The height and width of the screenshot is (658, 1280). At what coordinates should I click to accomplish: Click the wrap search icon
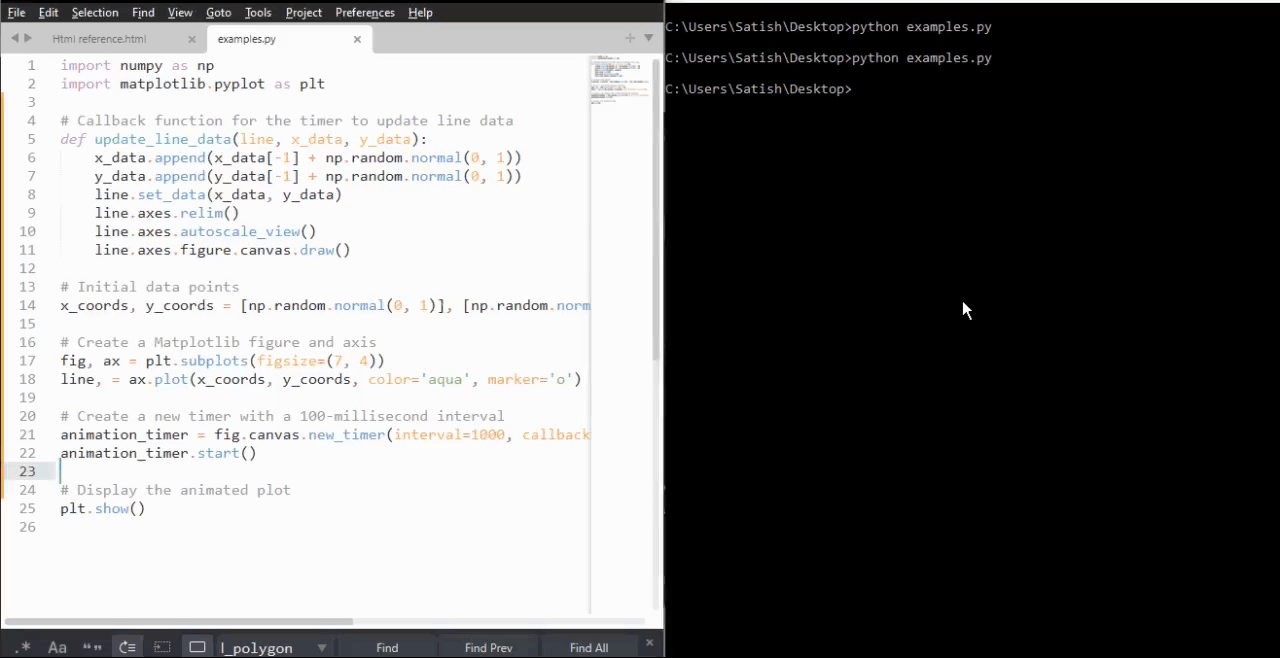tap(127, 647)
